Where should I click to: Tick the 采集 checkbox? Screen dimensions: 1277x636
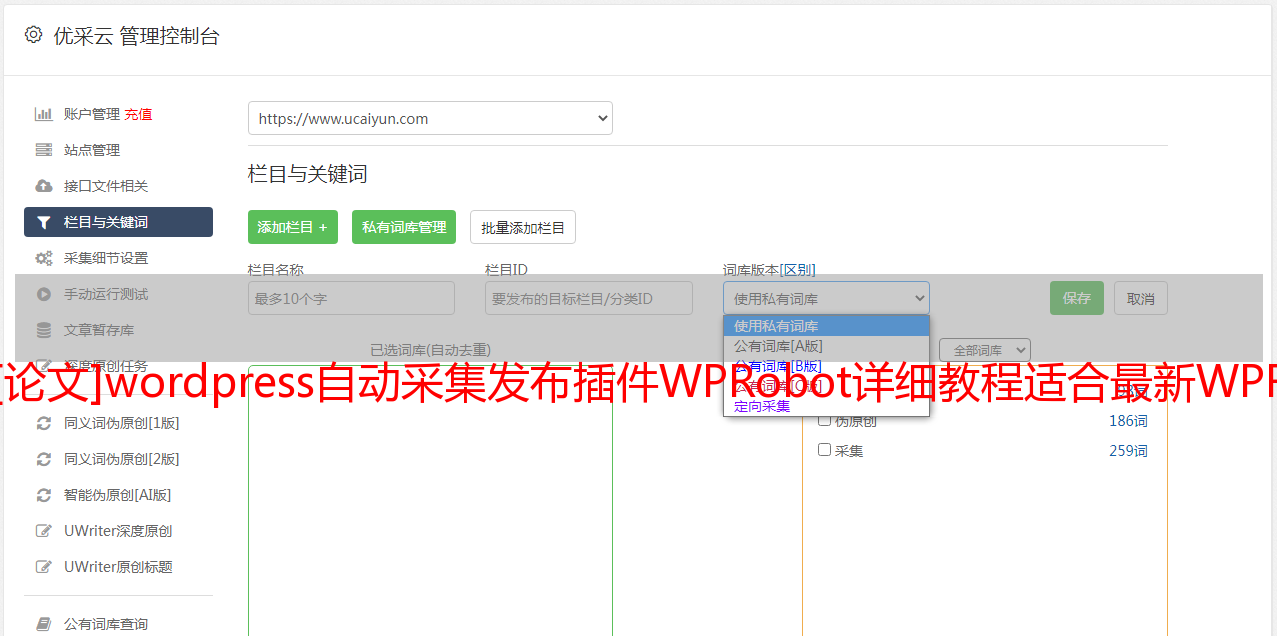(825, 450)
